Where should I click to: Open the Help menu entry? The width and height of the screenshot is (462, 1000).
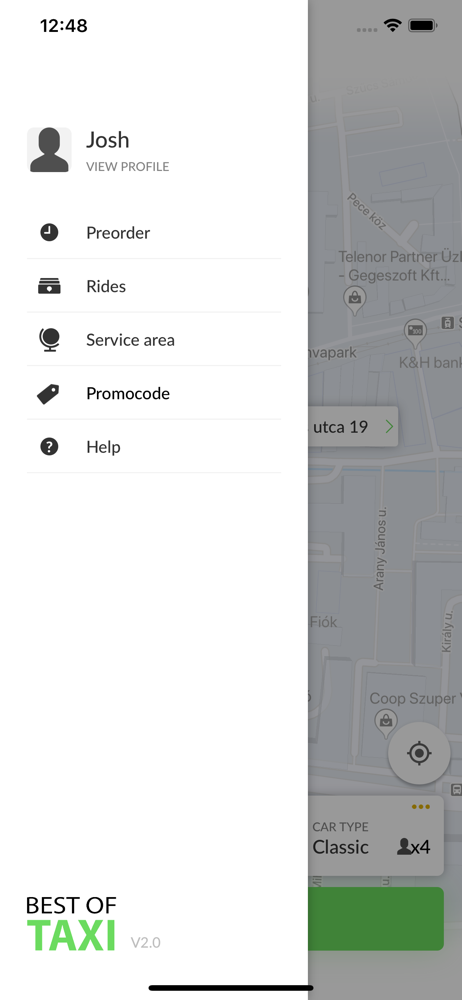[x=154, y=446]
